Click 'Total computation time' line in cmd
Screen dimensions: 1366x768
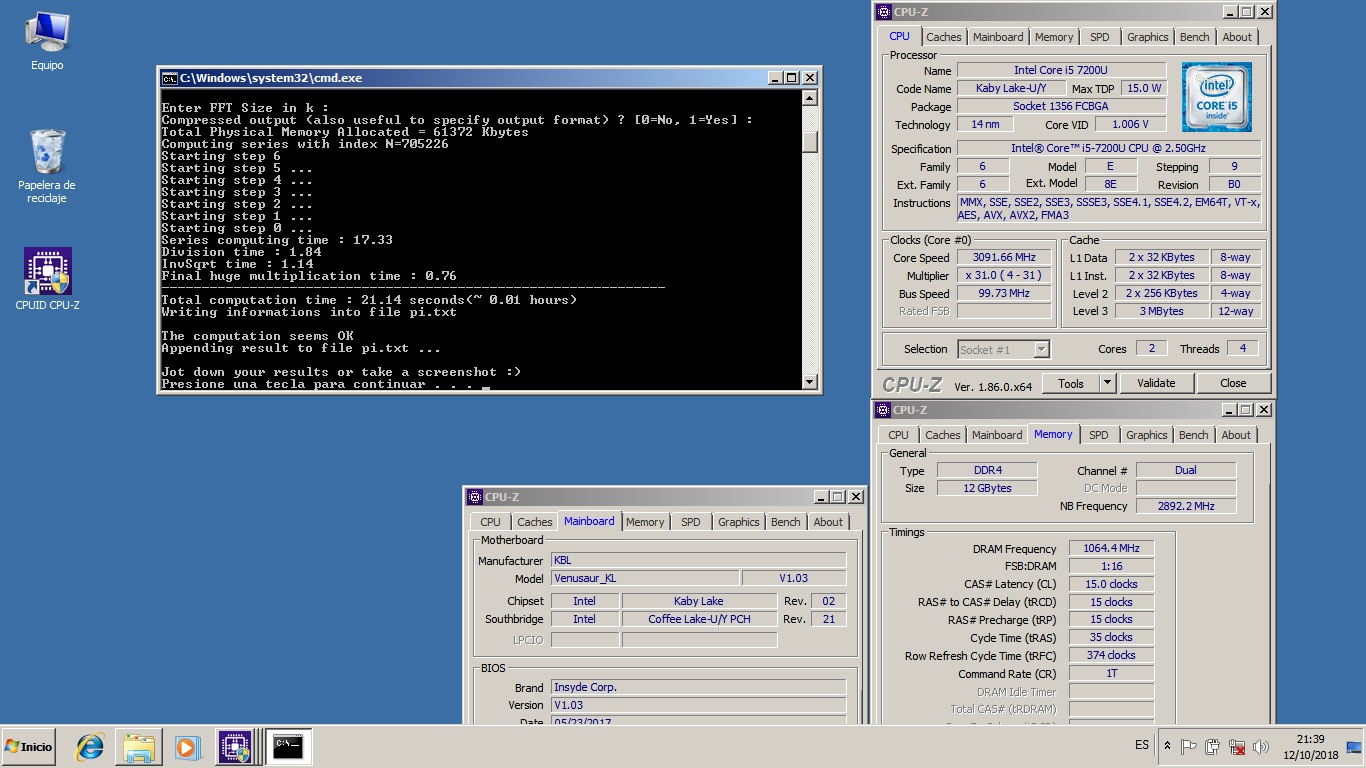tap(369, 300)
